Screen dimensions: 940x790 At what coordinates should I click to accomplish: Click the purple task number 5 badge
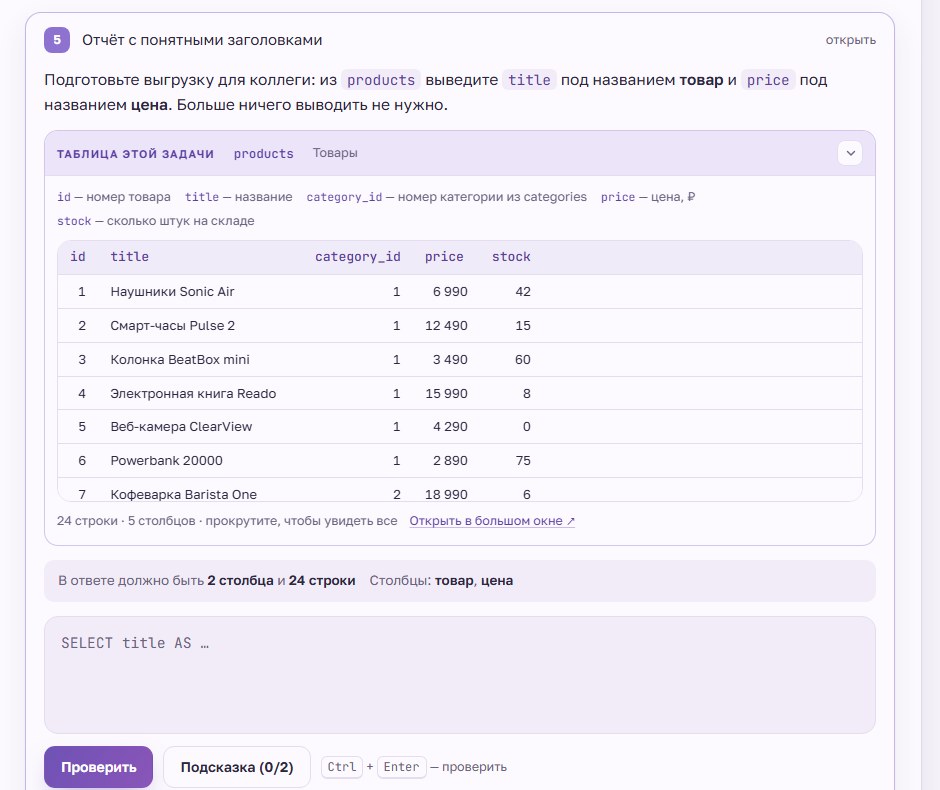[57, 40]
